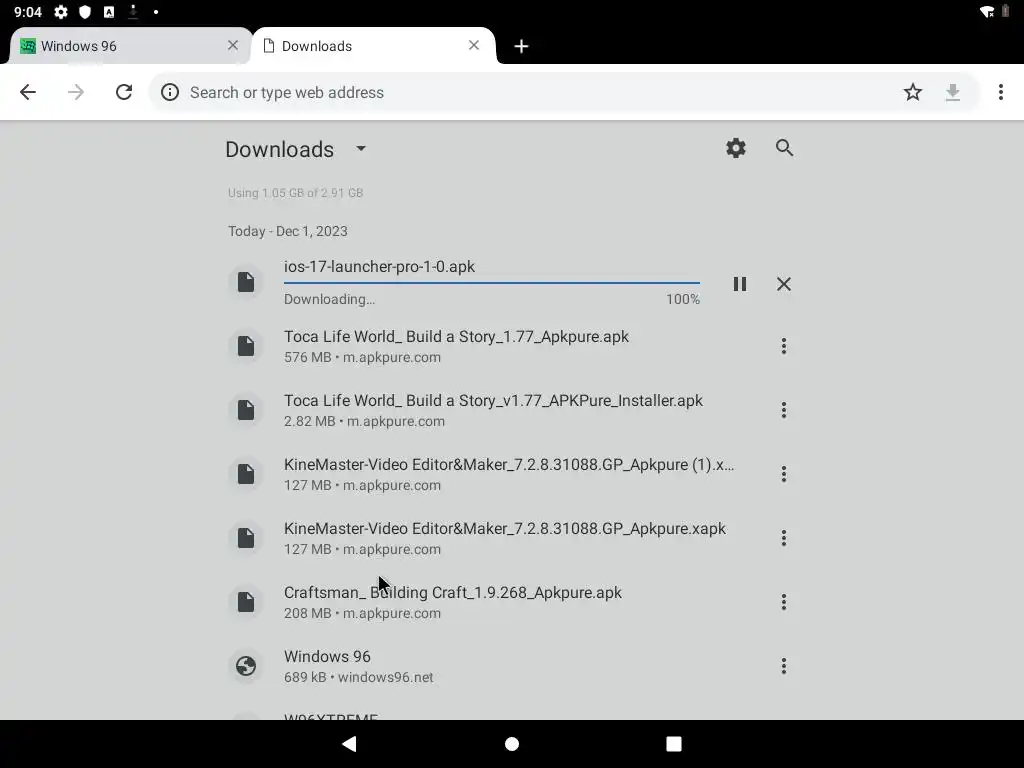Pause the ios-17-launcher-pro download
Viewport: 1024px width, 768px height.
tap(739, 284)
